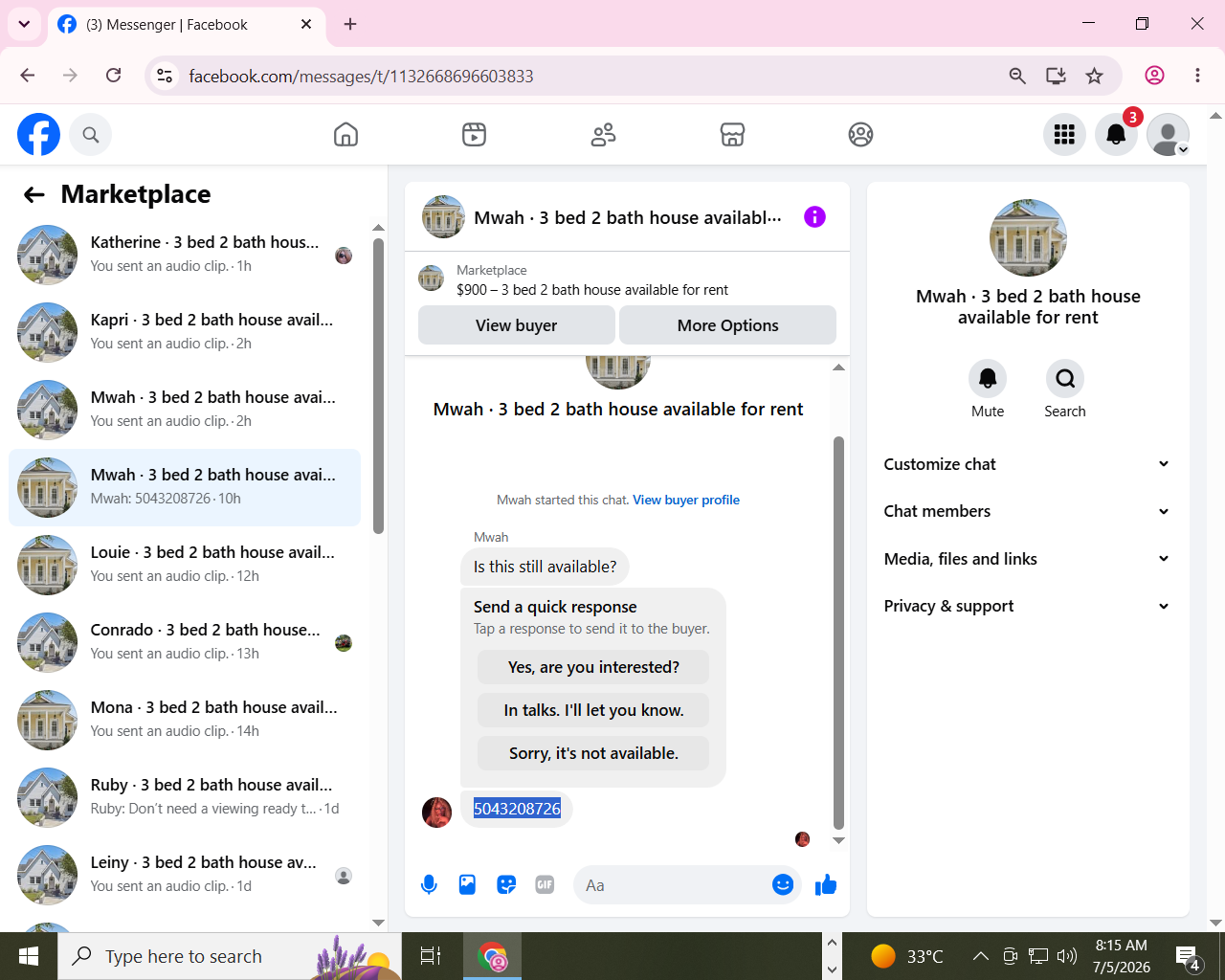1225x980 pixels.
Task: Open the Facebook menu grid icon
Action: point(1064,135)
